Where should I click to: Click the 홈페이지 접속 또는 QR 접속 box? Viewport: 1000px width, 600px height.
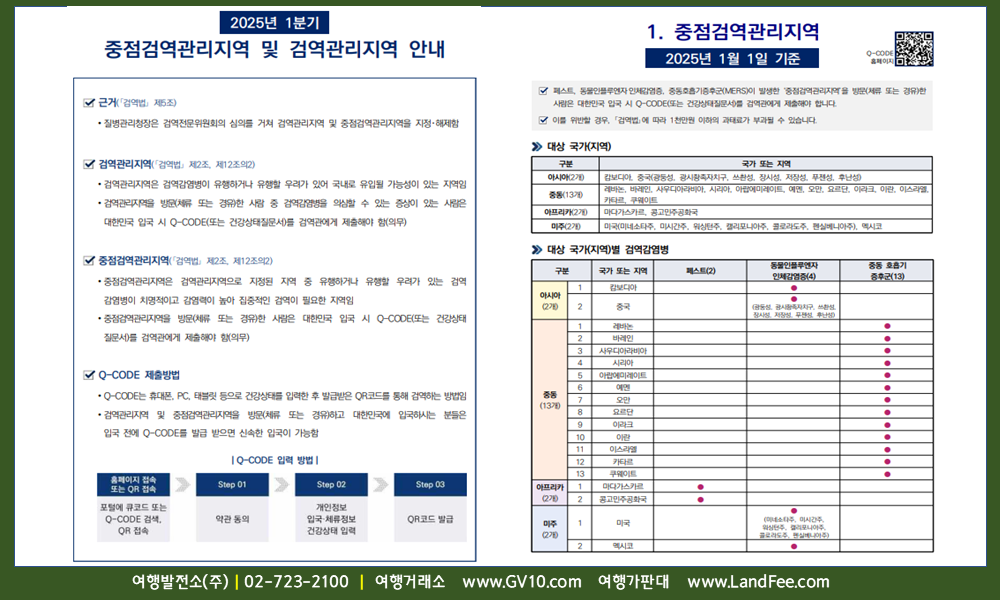133,484
